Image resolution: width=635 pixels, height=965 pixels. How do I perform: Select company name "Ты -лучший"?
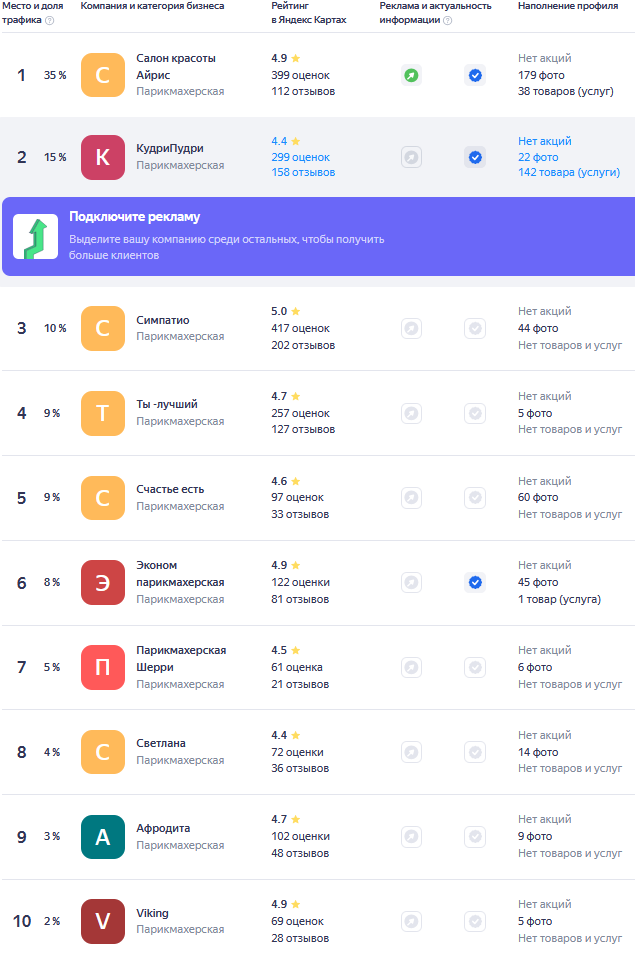[167, 404]
